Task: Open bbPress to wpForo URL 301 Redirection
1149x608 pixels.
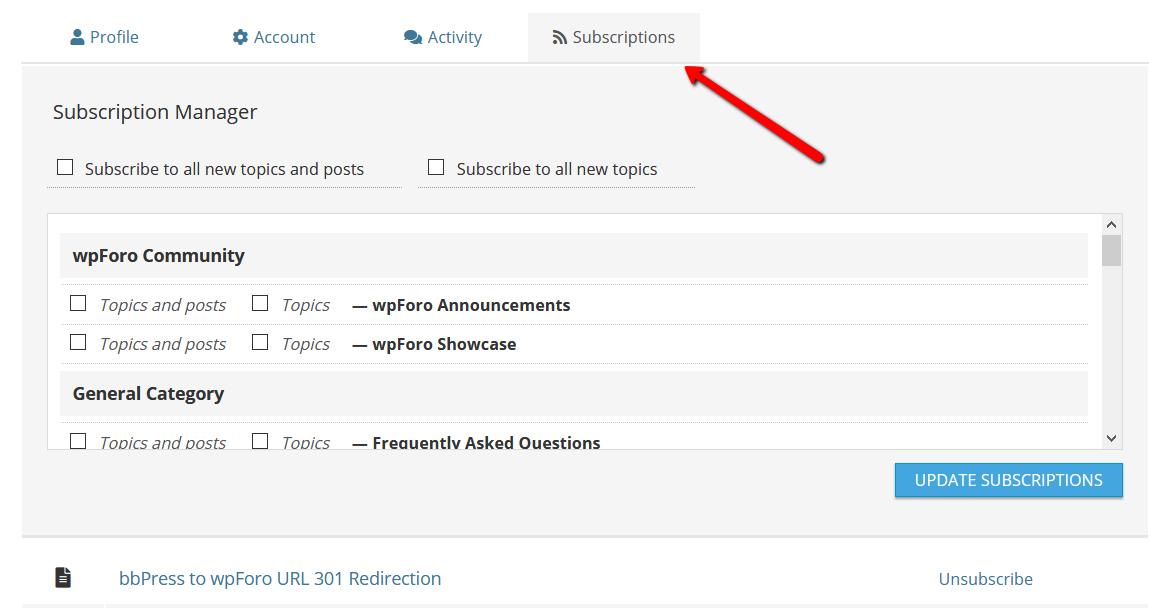Action: [280, 578]
